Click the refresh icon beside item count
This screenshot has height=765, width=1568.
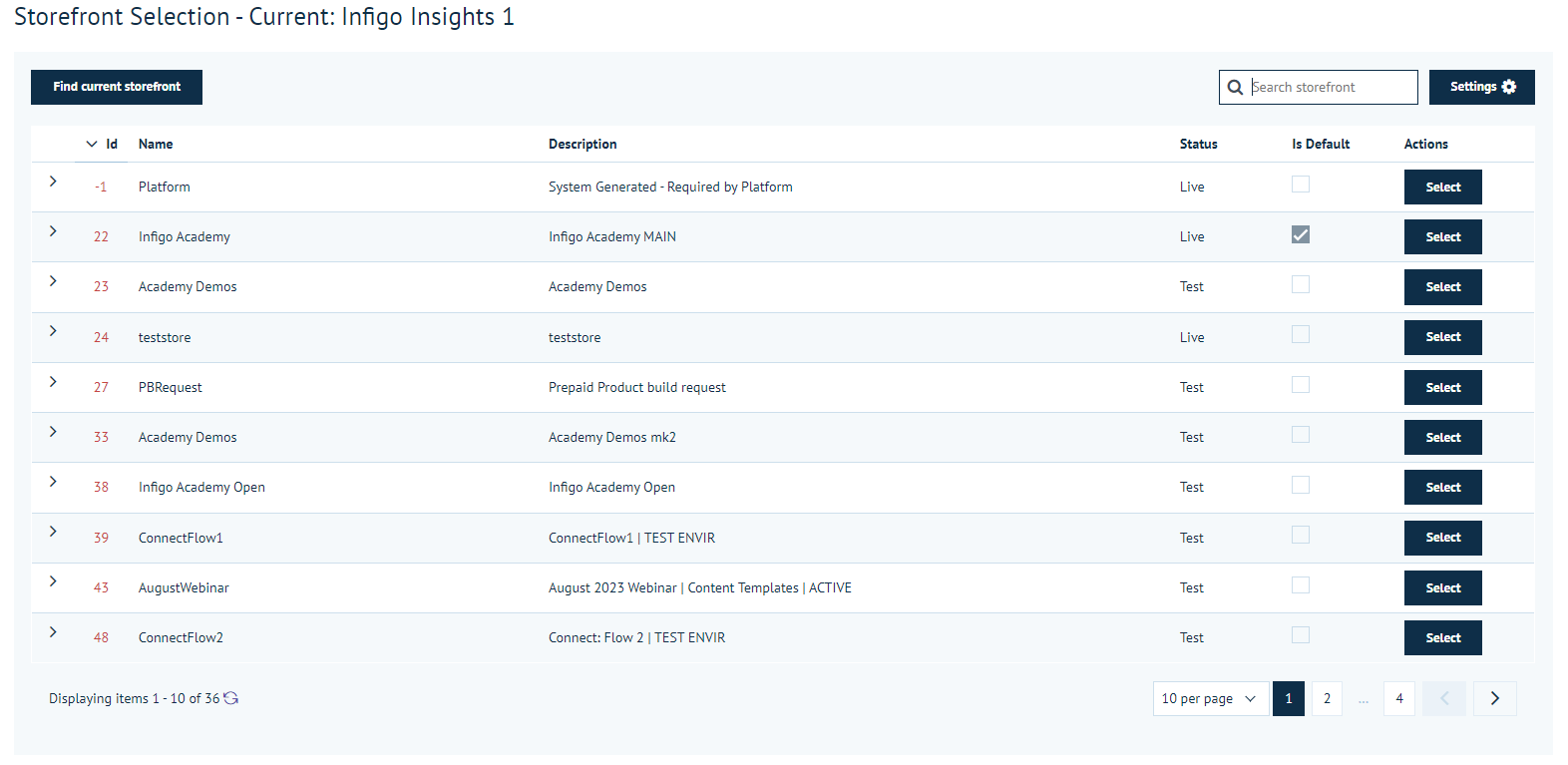pyautogui.click(x=230, y=698)
